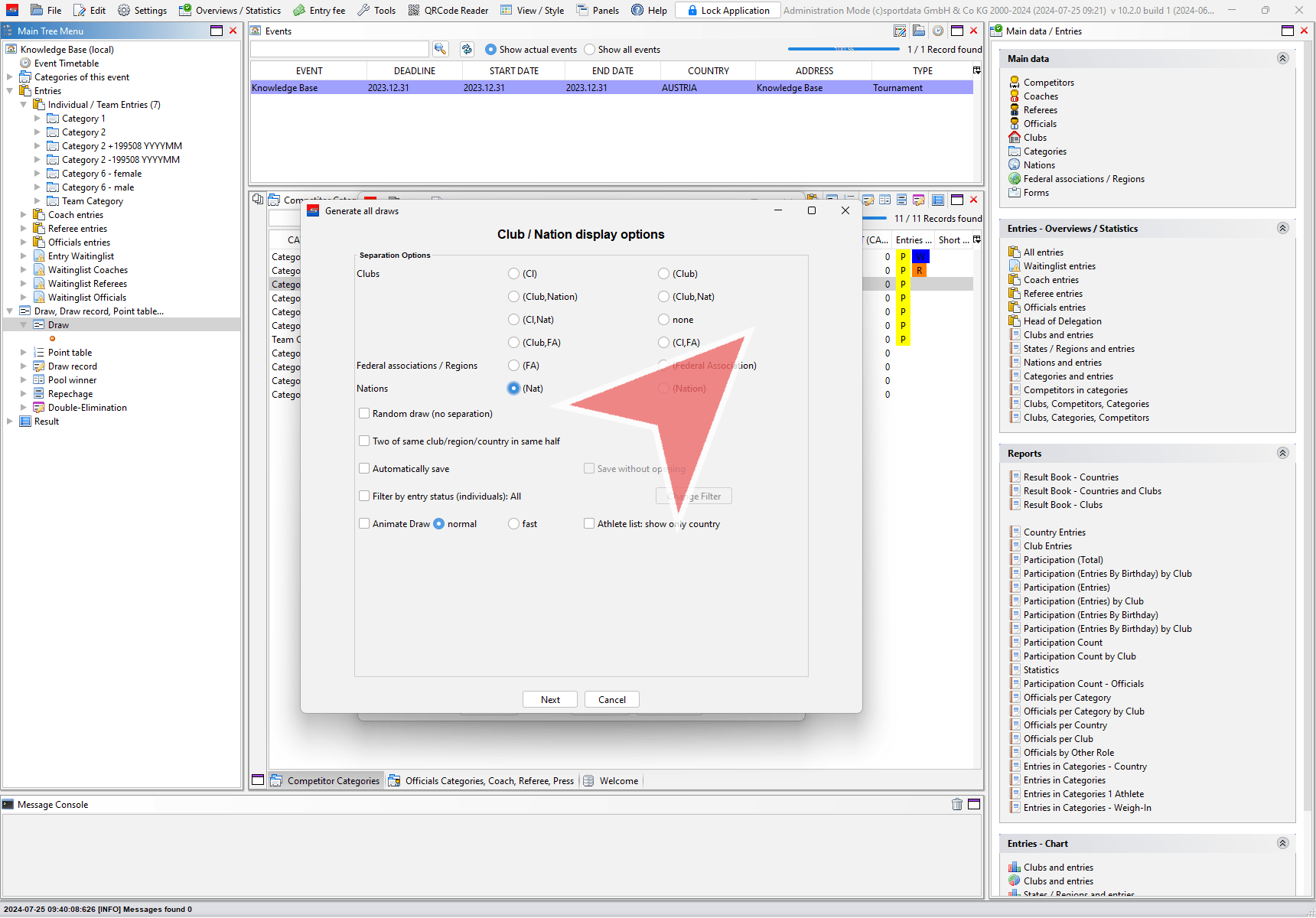This screenshot has height=918, width=1316.
Task: Enable Random draw (no separation) checkbox
Action: click(365, 414)
